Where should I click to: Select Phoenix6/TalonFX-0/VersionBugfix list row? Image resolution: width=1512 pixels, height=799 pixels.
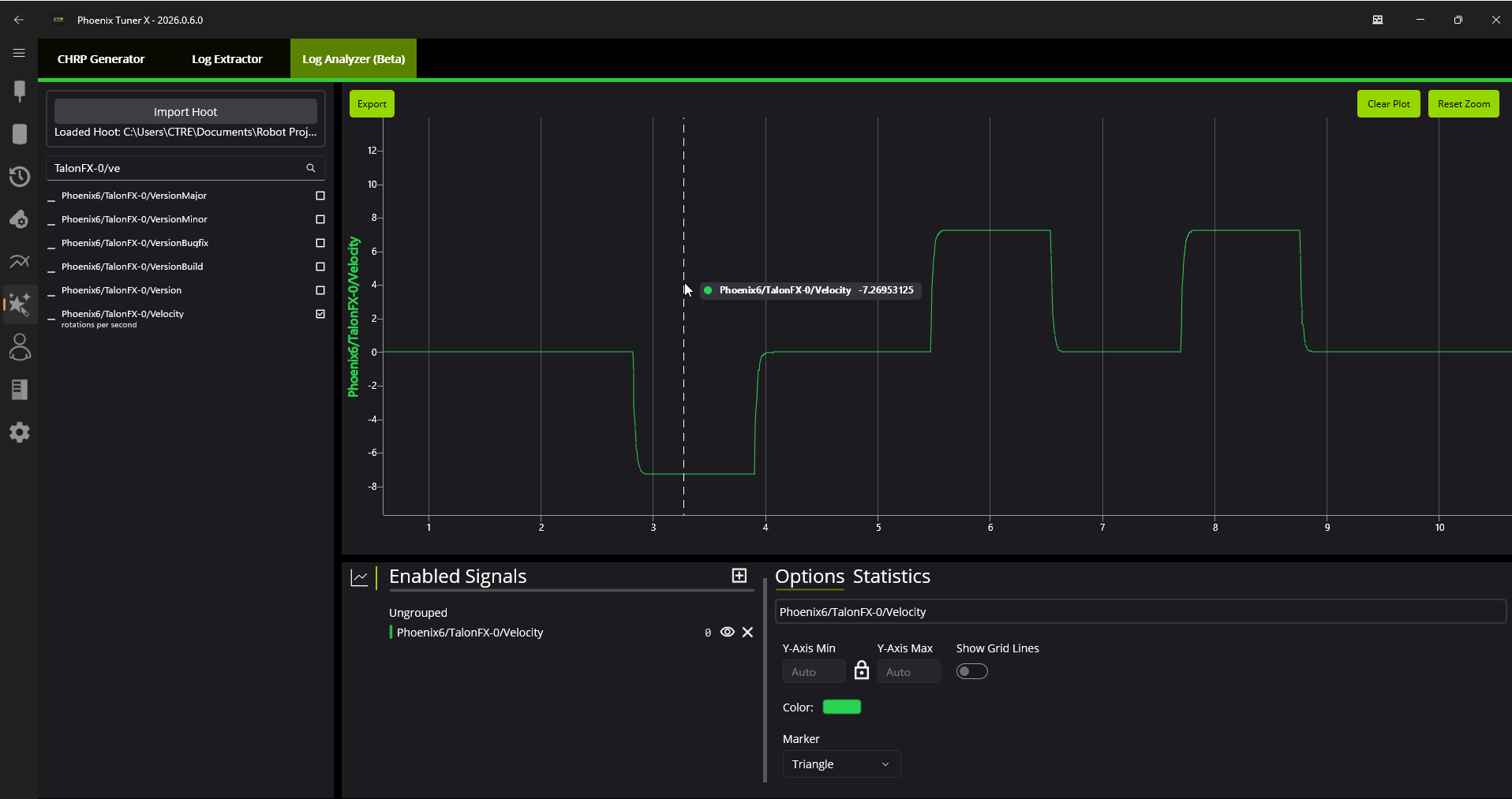[185, 243]
